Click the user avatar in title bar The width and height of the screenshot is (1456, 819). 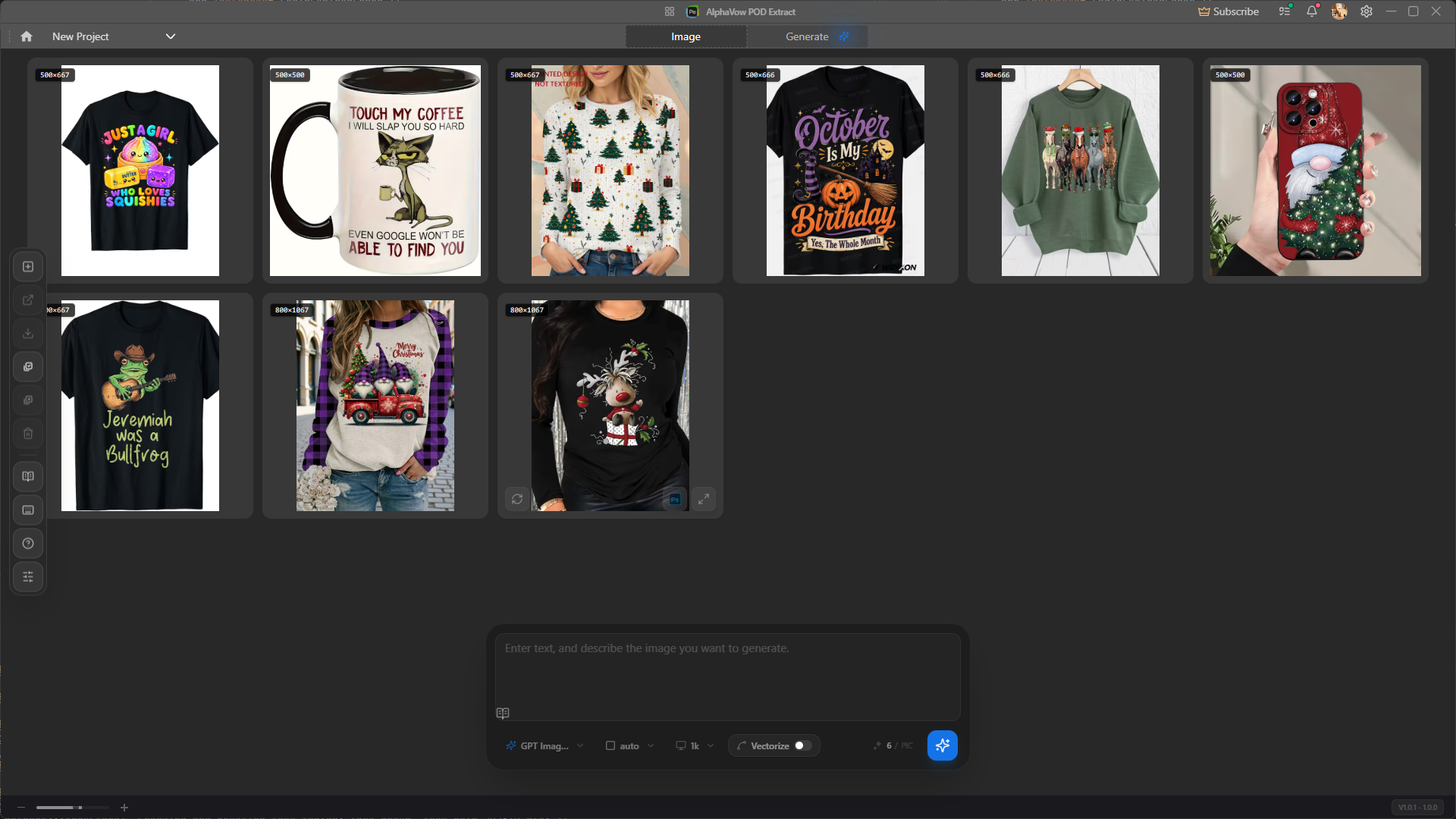pyautogui.click(x=1339, y=11)
